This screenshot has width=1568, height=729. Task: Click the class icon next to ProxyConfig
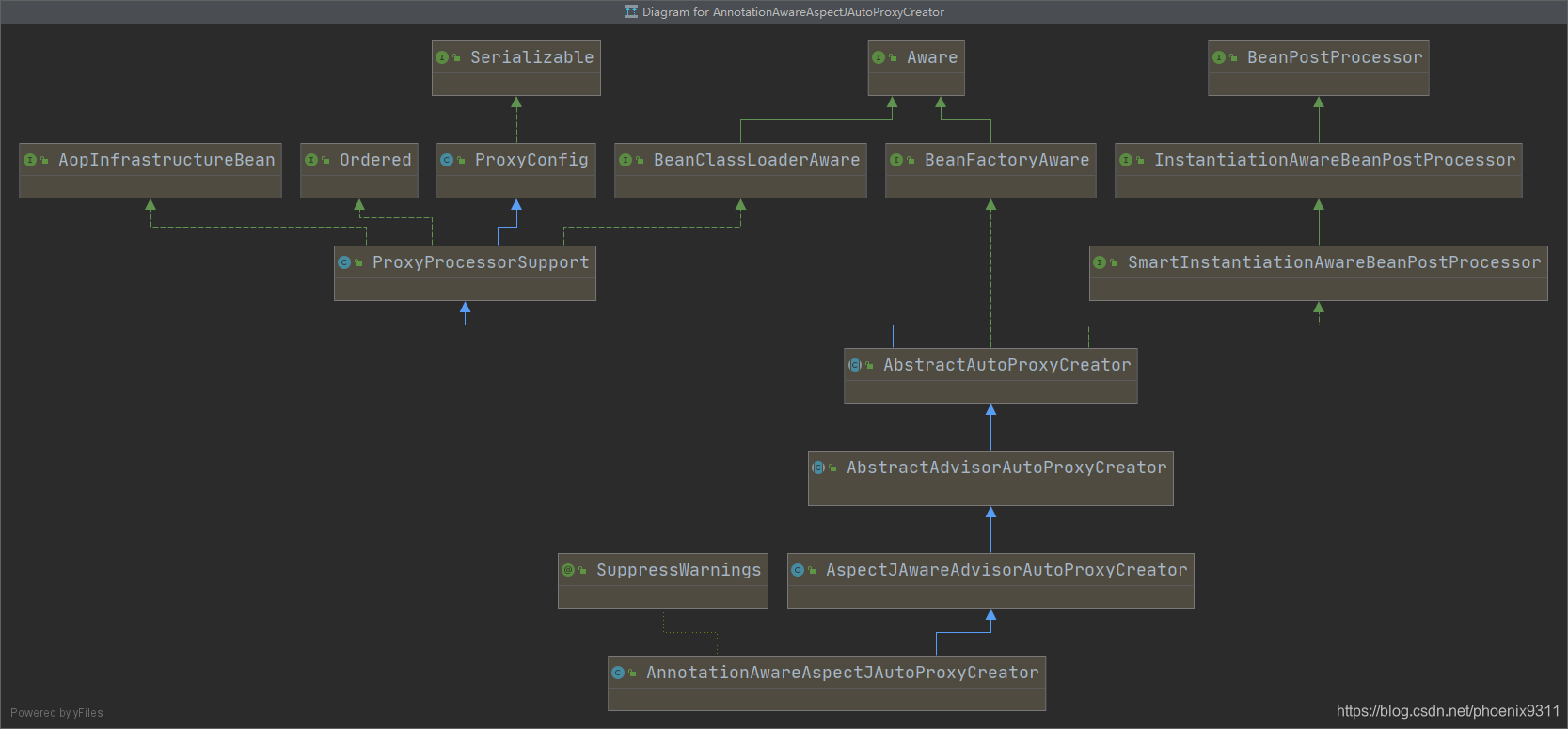(x=447, y=160)
